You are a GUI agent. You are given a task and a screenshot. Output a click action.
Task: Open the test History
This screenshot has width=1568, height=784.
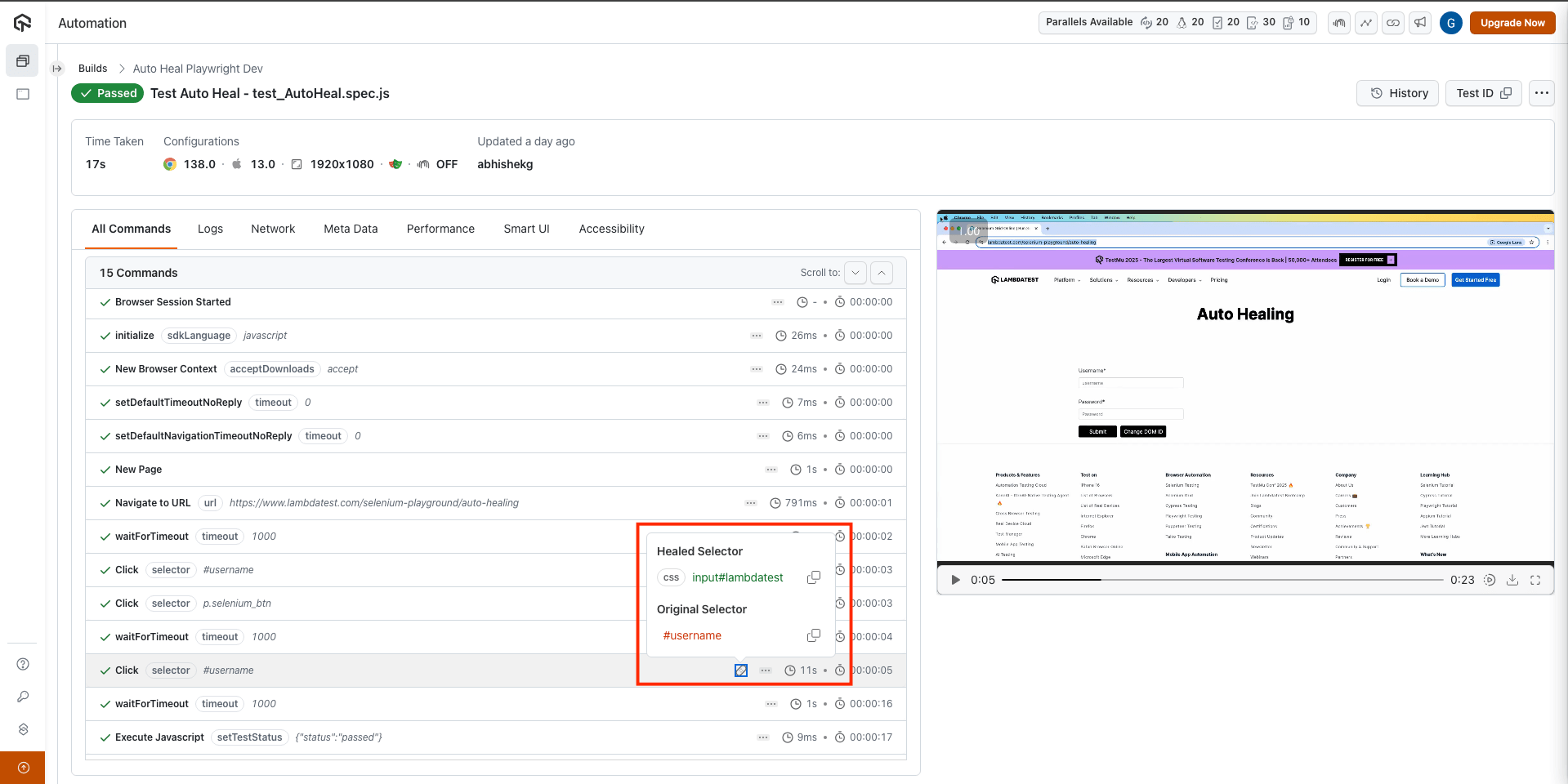1399,93
